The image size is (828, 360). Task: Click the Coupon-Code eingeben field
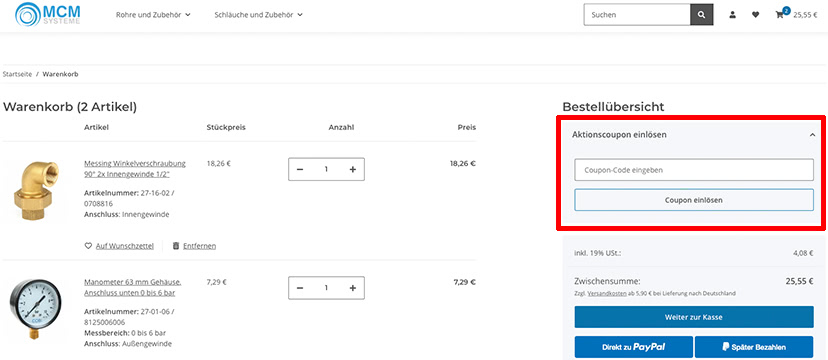pyautogui.click(x=694, y=170)
